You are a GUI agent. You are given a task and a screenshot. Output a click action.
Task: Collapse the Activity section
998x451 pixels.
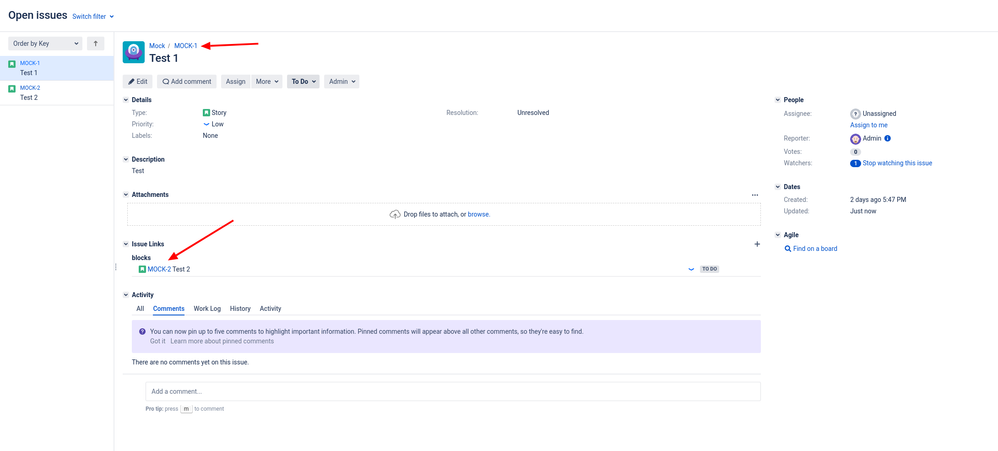(125, 295)
